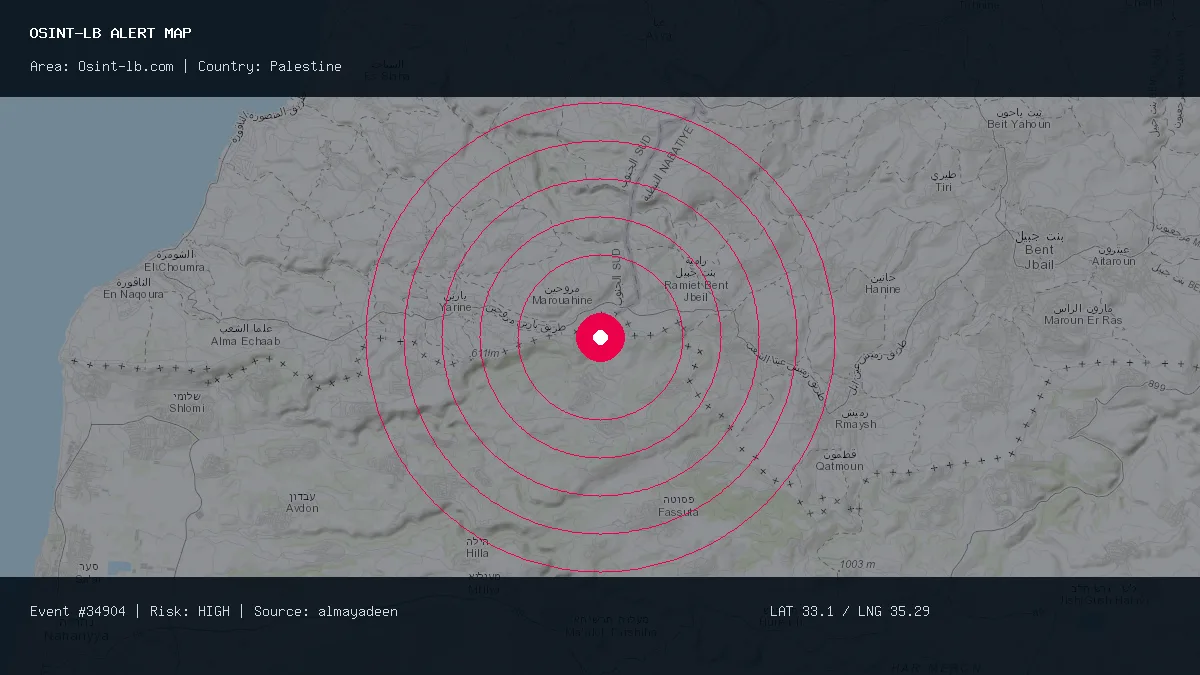Click the 1003 m elevation label
The width and height of the screenshot is (1200, 675).
(859, 565)
